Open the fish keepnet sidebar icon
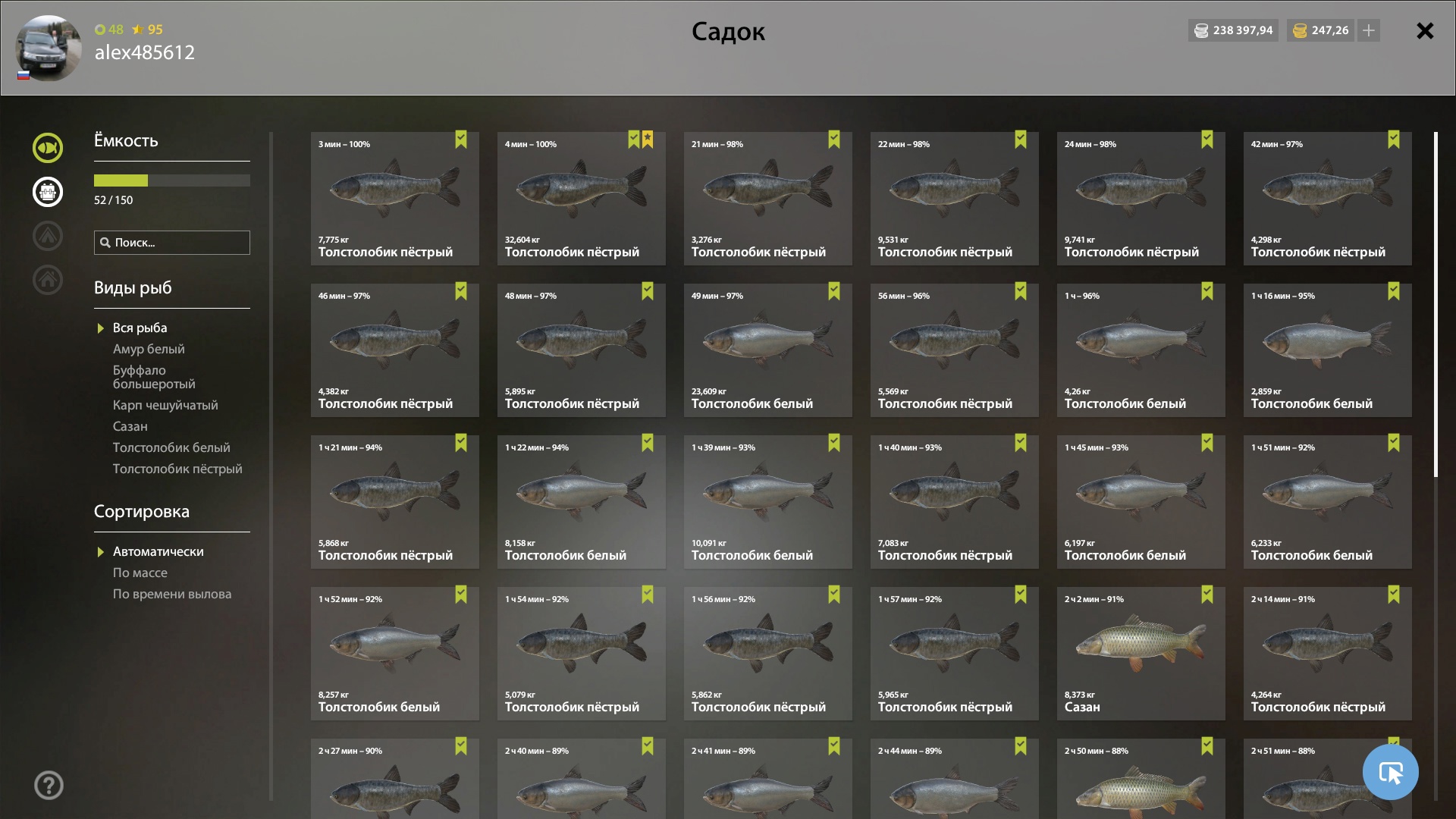The image size is (1456, 819). coord(48,148)
